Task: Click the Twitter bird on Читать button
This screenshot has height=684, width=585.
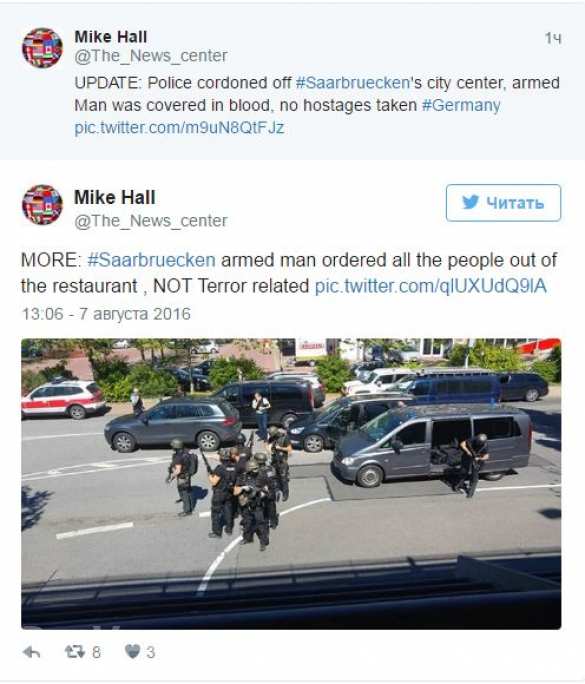Action: click(x=470, y=202)
